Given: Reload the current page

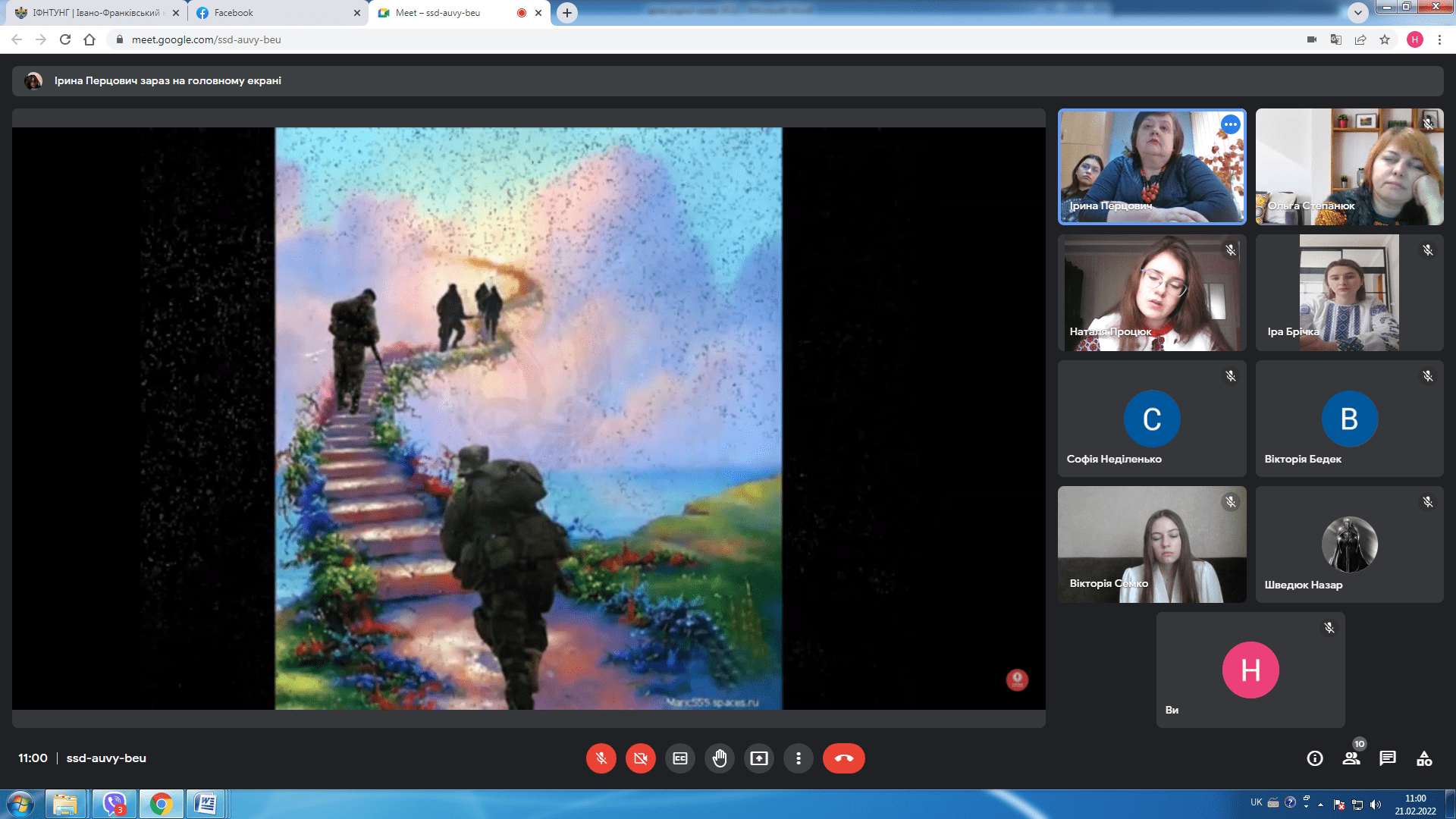Looking at the screenshot, I should tap(65, 39).
